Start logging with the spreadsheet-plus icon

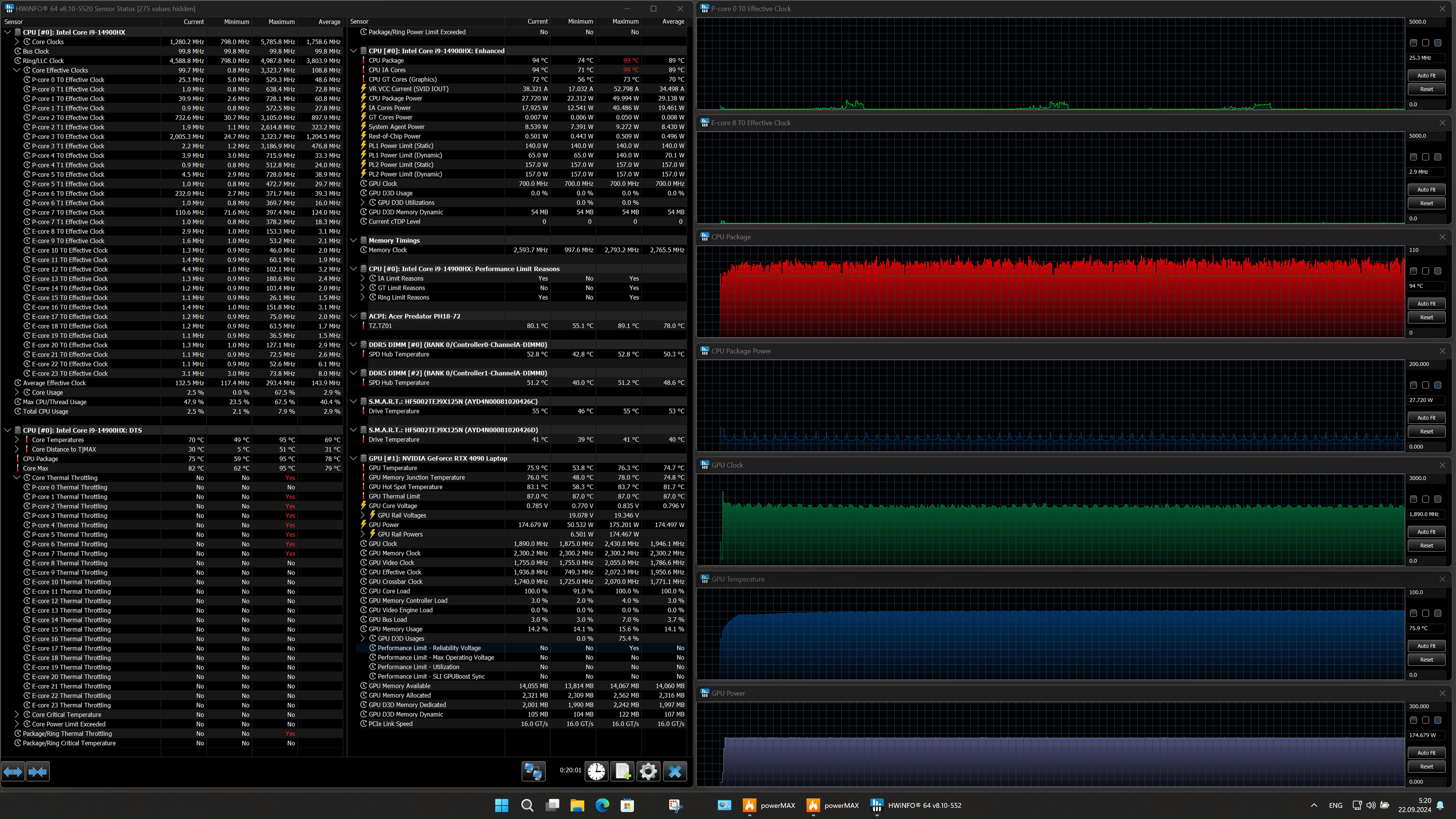622,771
